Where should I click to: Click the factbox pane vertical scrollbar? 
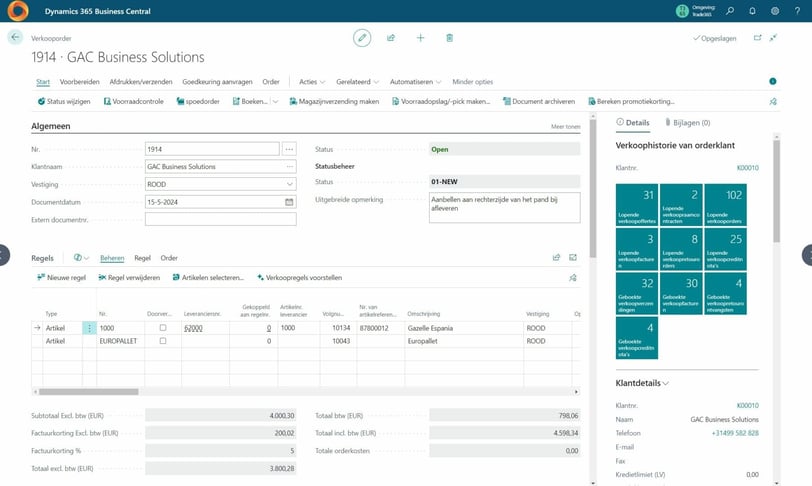[x=776, y=191]
